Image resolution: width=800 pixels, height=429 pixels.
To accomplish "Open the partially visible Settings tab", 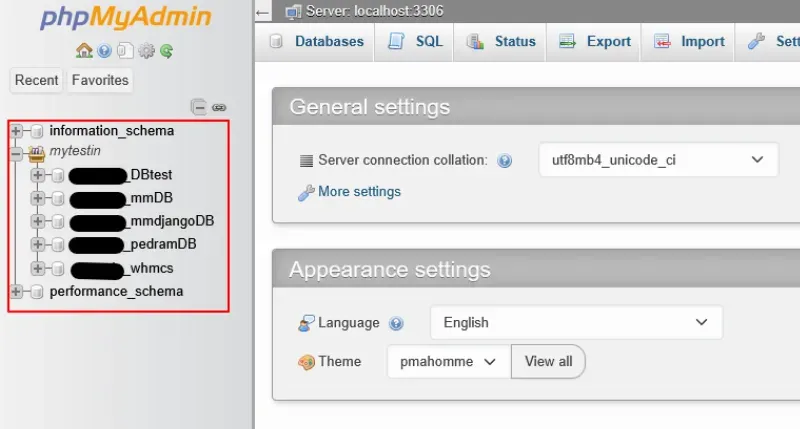I will pos(768,41).
